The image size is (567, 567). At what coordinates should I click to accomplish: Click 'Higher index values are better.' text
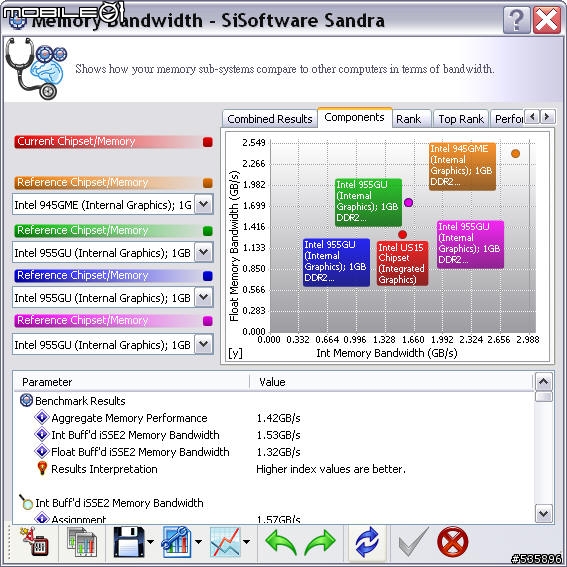331,469
